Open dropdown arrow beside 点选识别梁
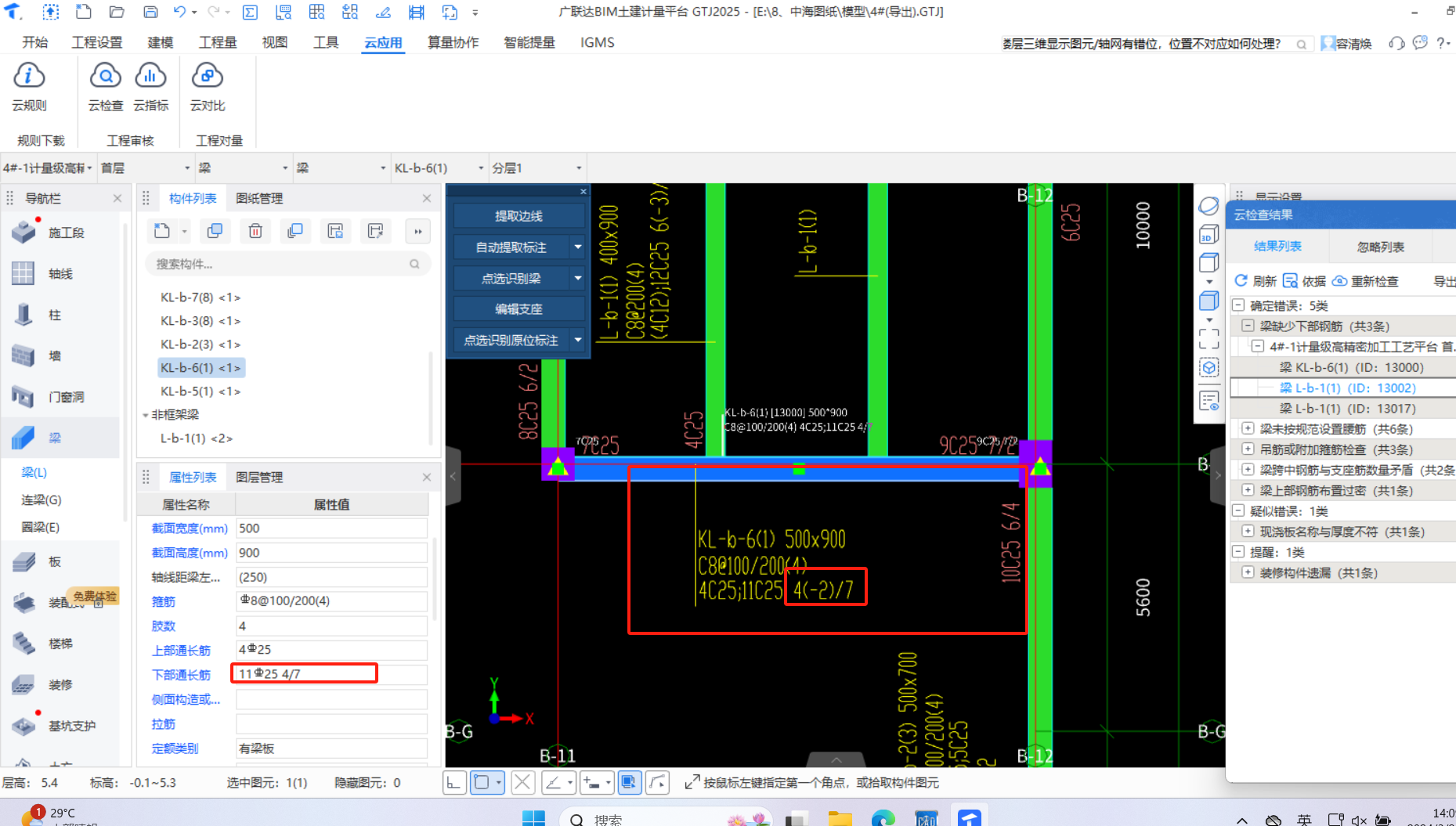1456x826 pixels. click(578, 278)
